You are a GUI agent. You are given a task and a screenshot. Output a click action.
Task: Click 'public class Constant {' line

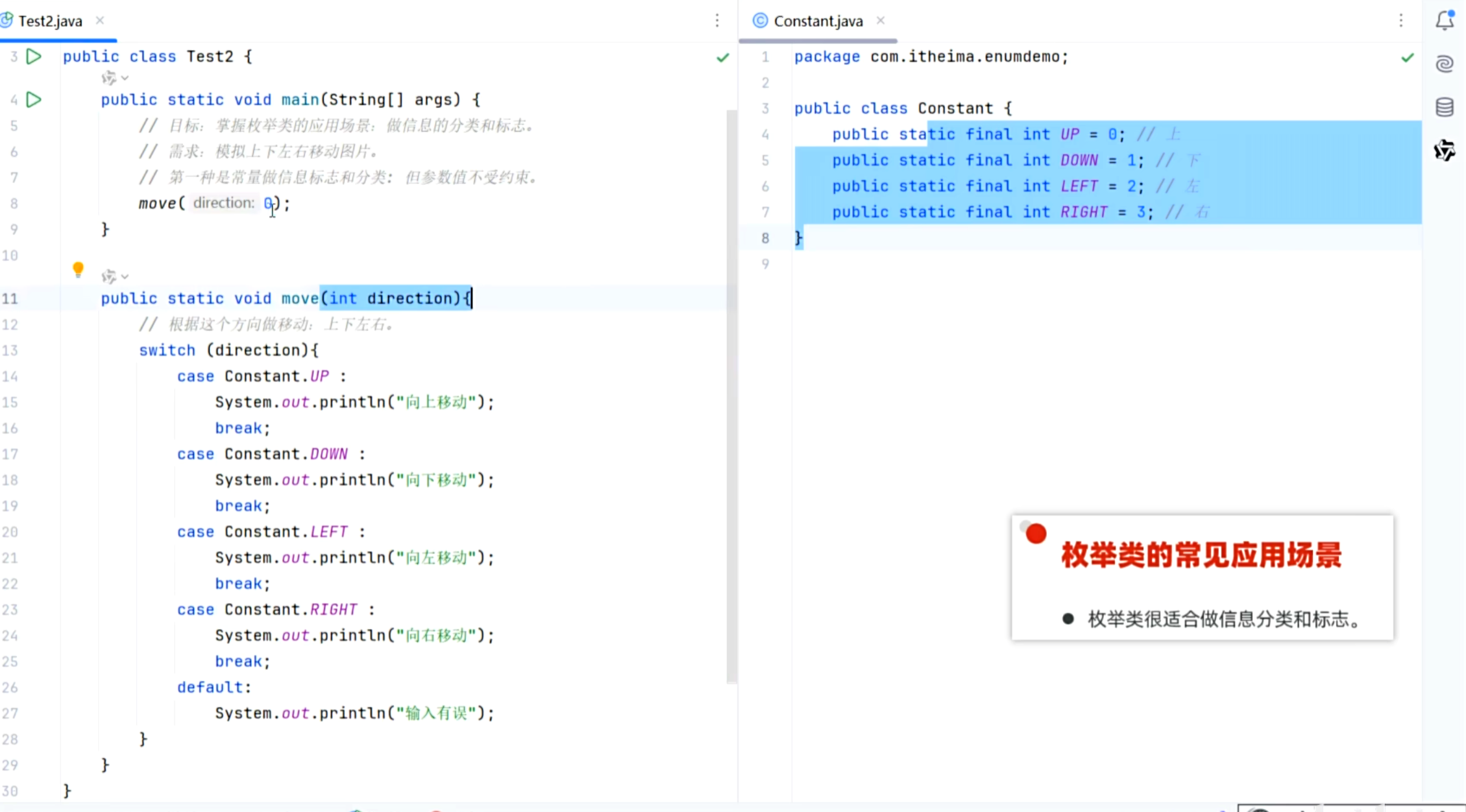click(903, 108)
